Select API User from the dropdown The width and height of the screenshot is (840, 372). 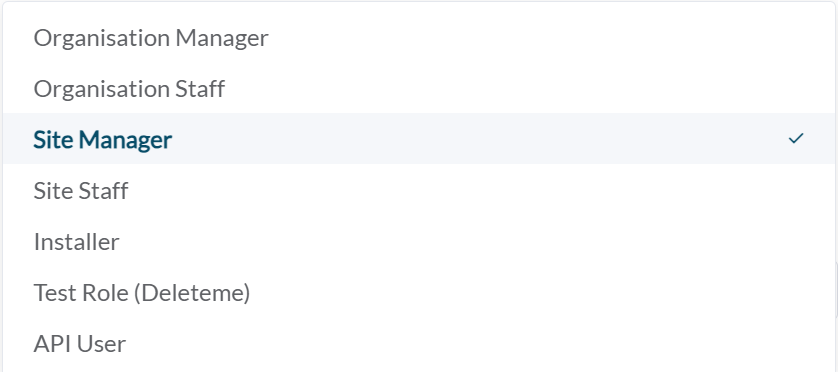419,344
